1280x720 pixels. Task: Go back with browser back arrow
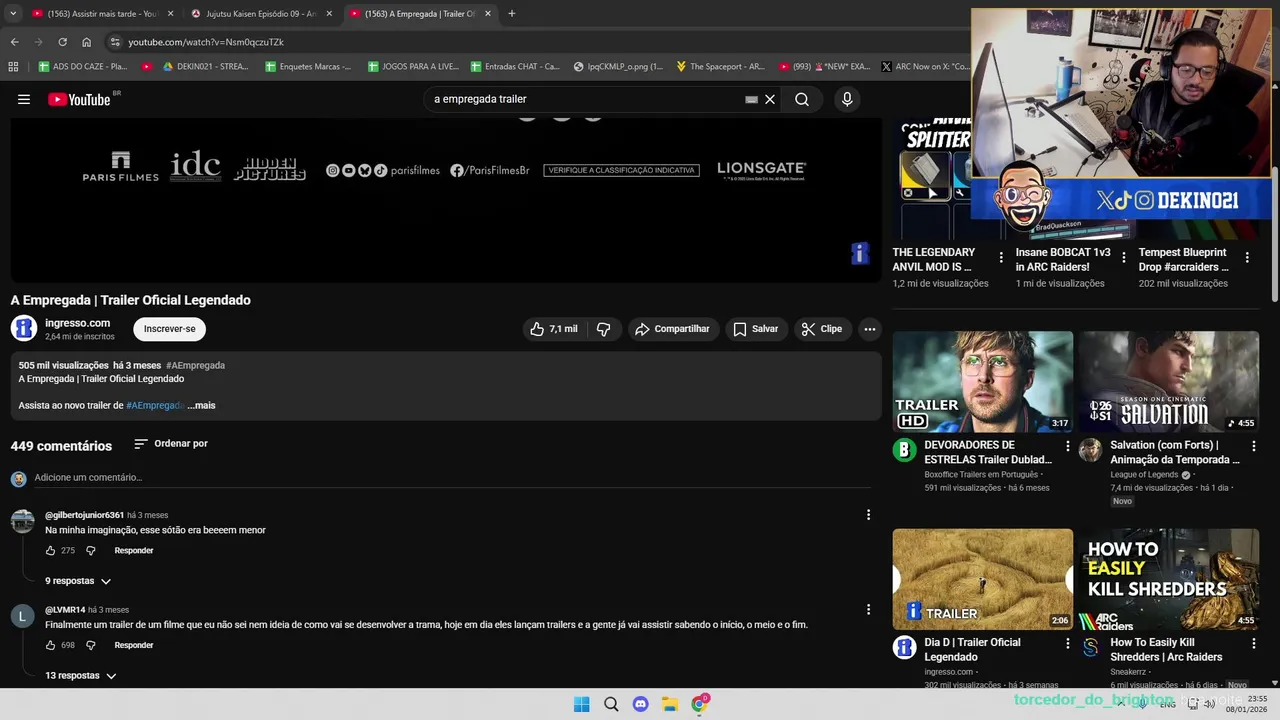[14, 42]
